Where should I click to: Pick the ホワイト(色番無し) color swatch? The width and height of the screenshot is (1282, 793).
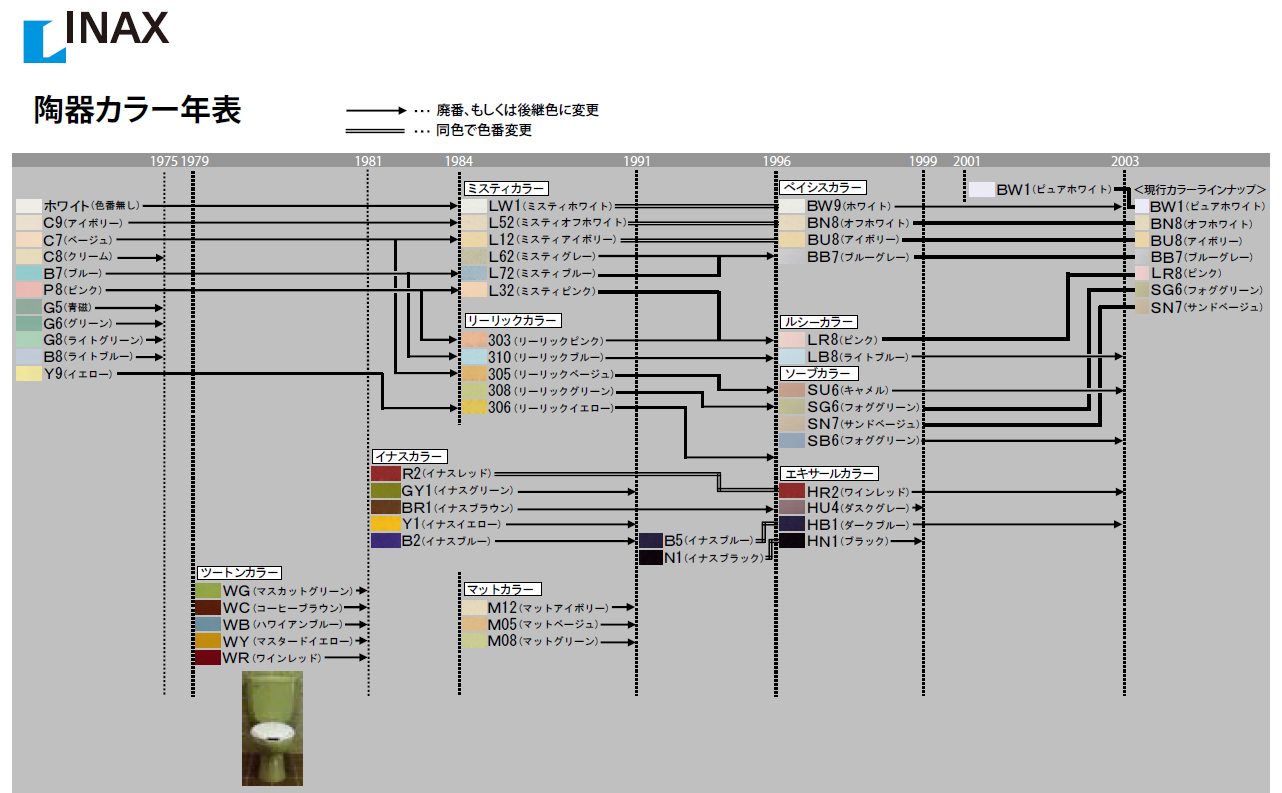pos(28,206)
